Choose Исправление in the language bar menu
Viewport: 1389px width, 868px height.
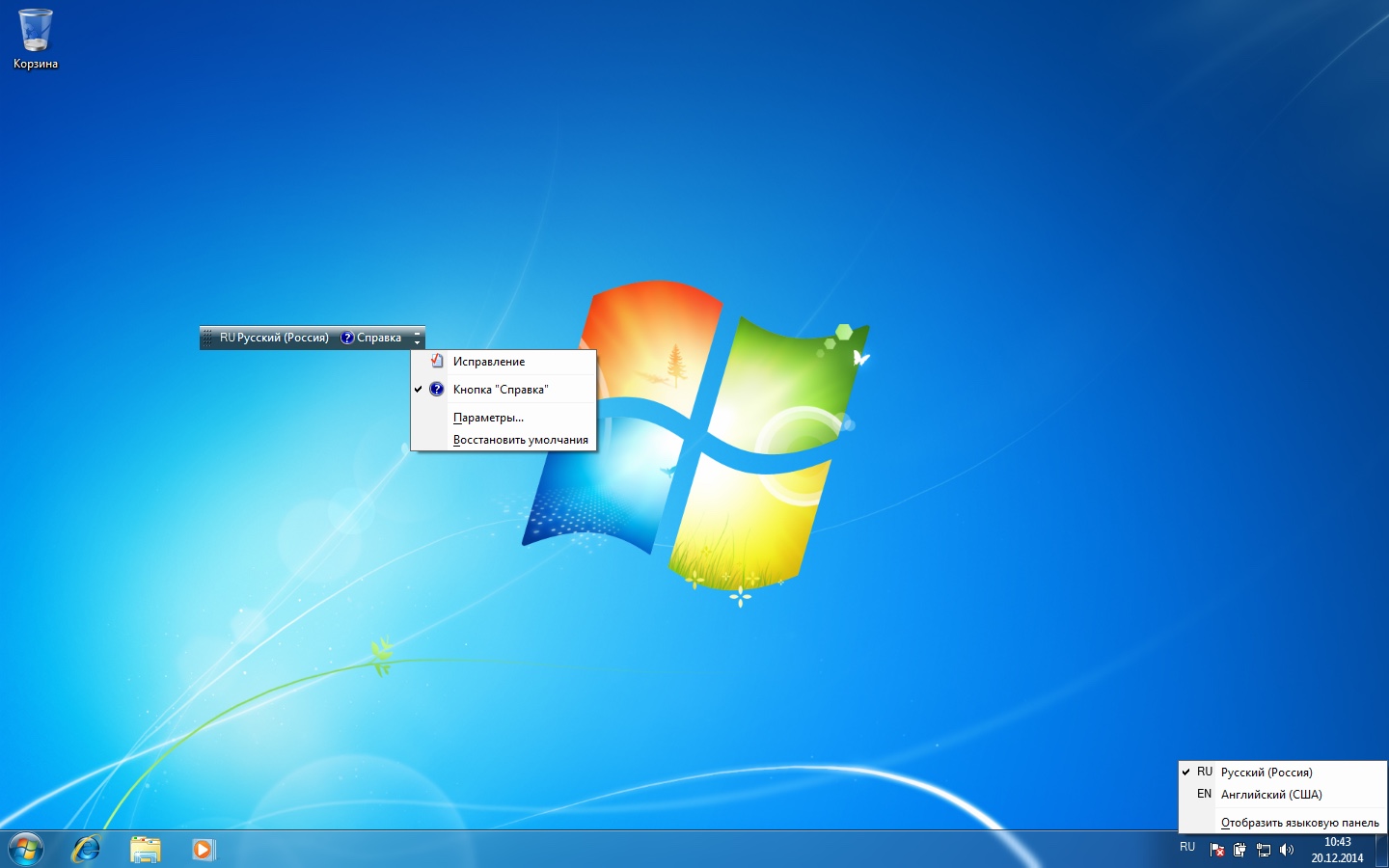click(504, 362)
